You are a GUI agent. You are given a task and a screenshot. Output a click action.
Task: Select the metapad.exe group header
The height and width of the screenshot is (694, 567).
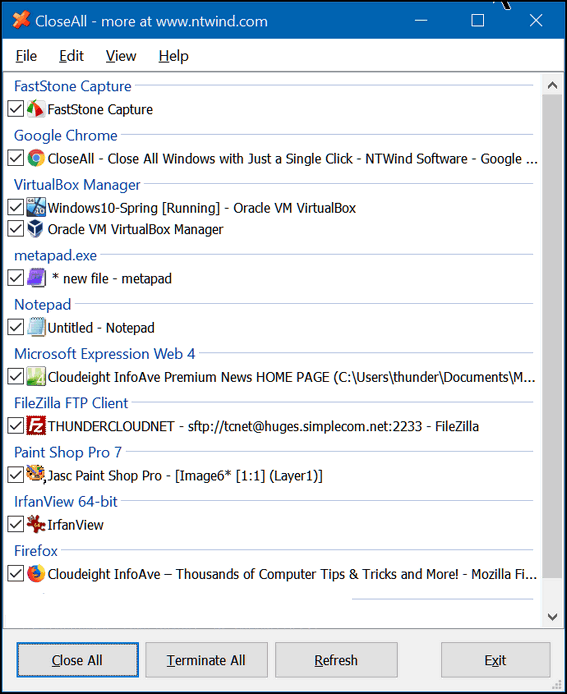(55, 255)
